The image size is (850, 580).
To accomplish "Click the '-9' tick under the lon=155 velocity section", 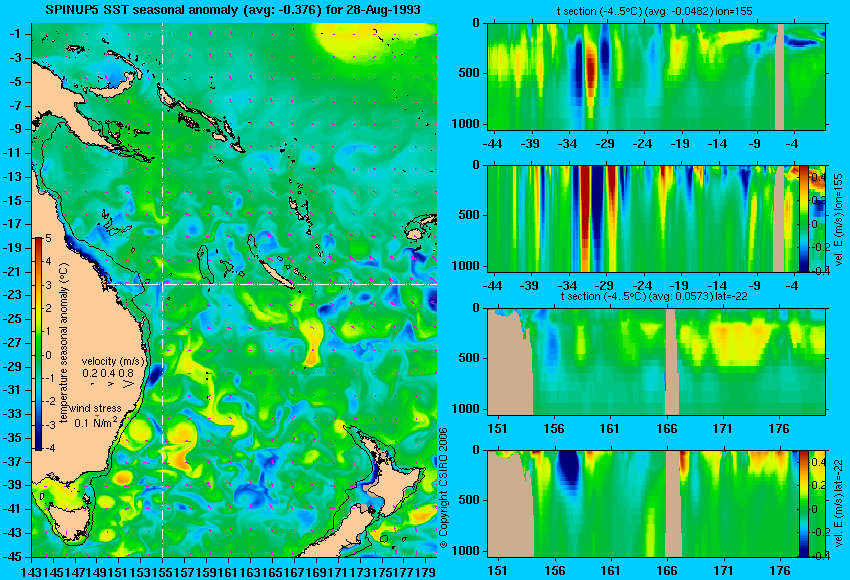I will click(x=755, y=286).
